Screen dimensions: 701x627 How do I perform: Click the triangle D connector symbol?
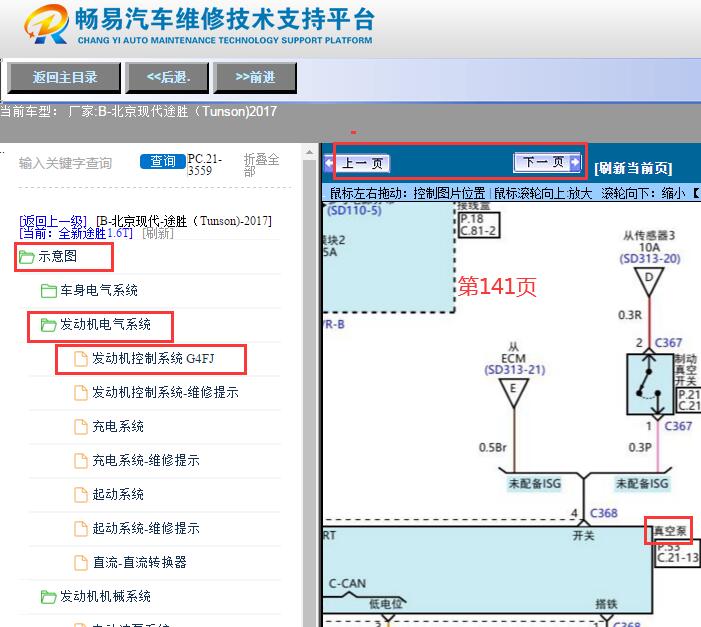click(x=649, y=280)
